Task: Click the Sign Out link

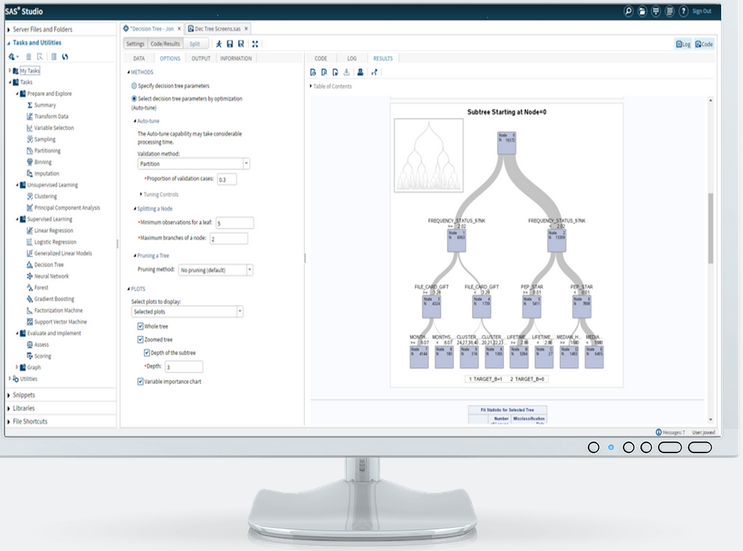Action: tap(702, 11)
